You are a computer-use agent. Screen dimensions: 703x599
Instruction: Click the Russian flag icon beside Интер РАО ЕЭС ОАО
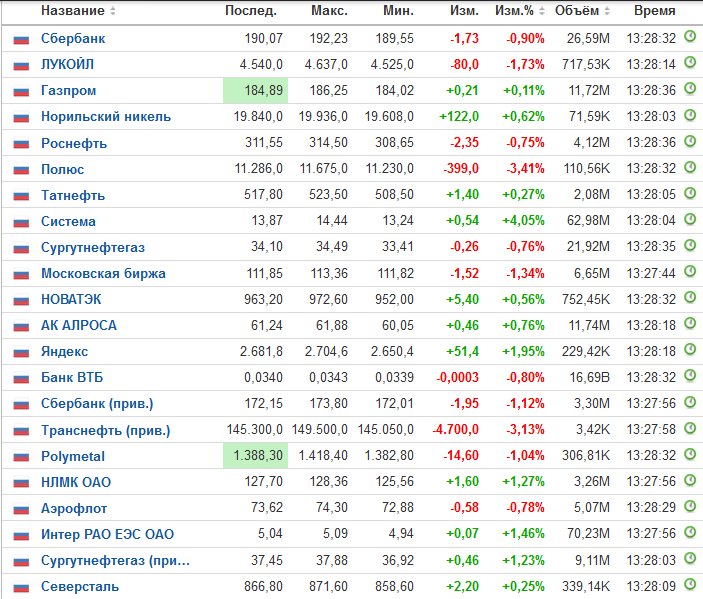point(21,535)
